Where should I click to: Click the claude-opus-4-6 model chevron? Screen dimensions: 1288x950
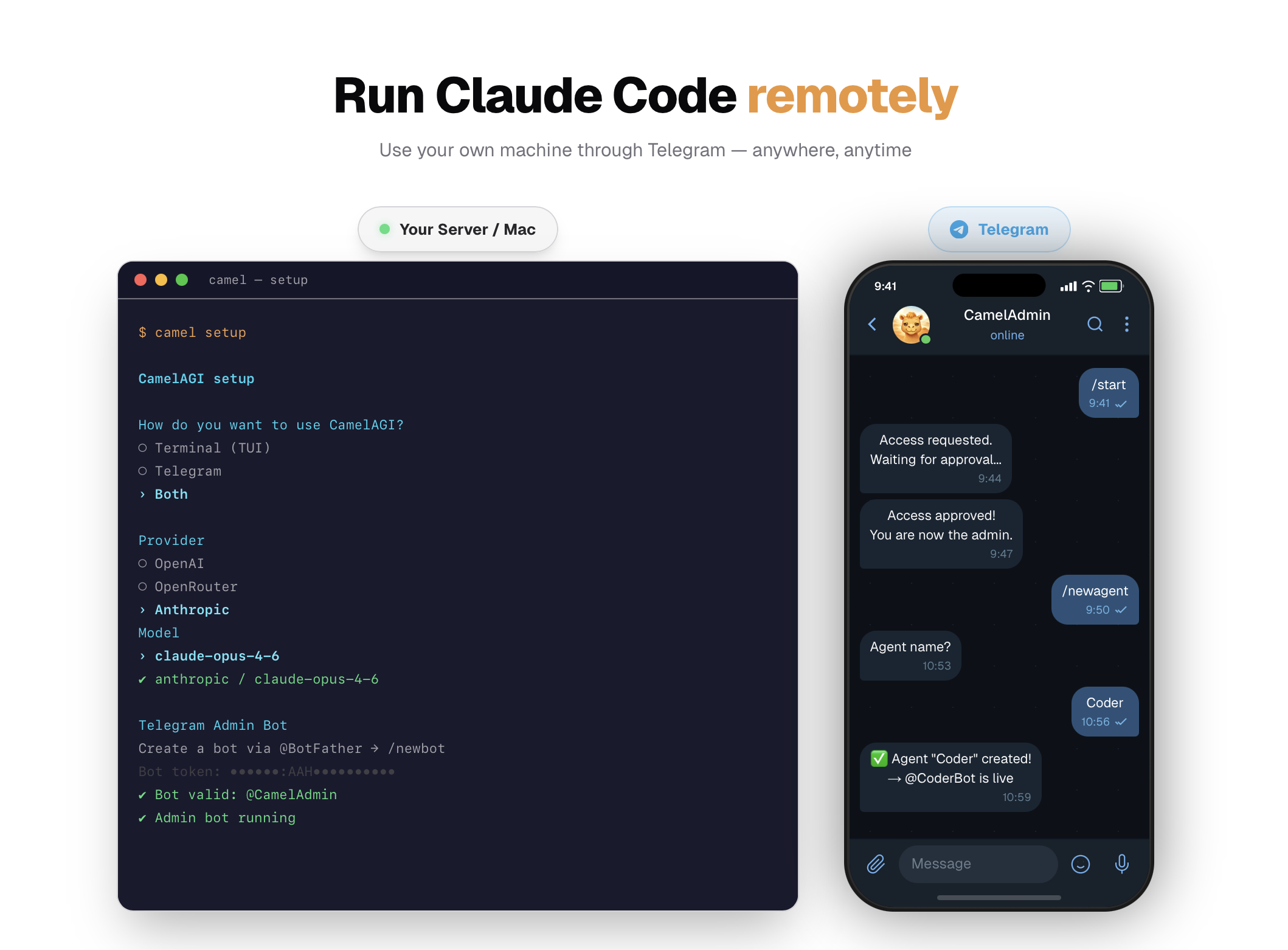point(142,656)
